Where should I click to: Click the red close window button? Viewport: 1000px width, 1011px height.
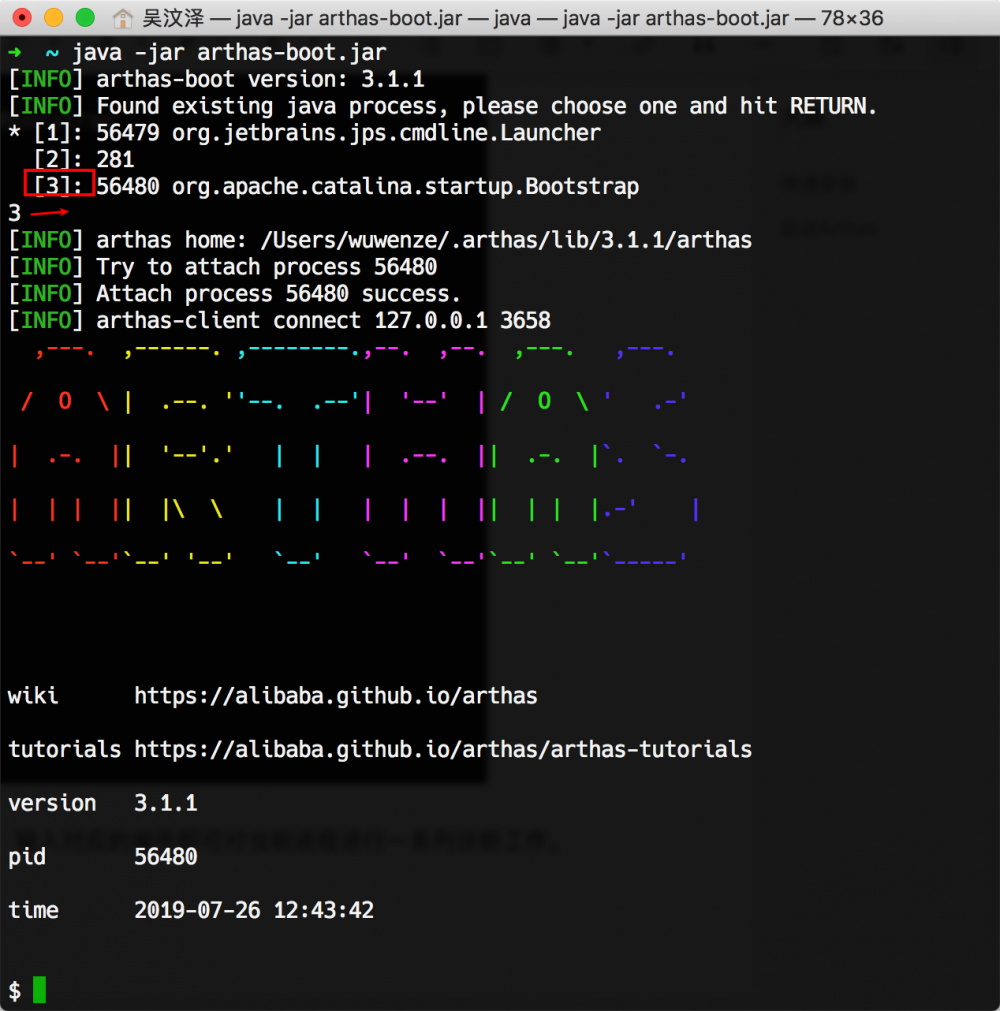coord(22,18)
